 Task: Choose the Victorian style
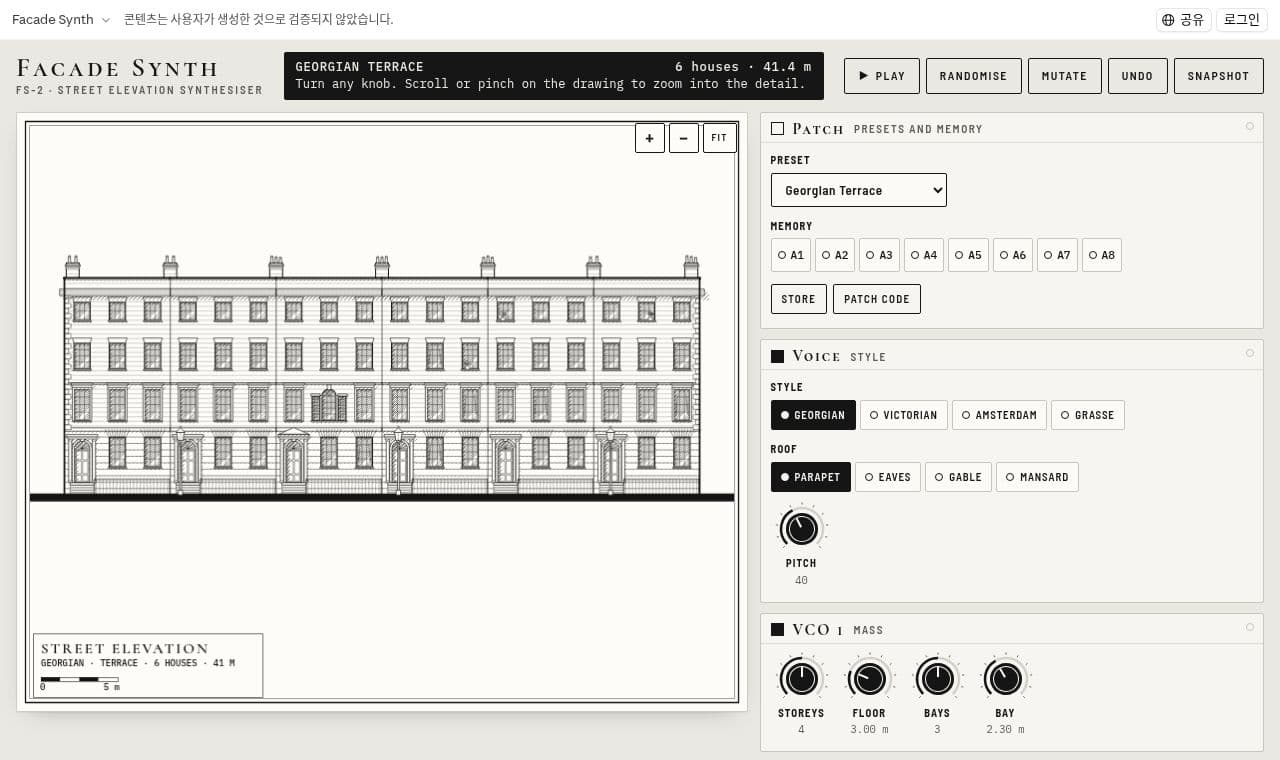[x=904, y=415]
